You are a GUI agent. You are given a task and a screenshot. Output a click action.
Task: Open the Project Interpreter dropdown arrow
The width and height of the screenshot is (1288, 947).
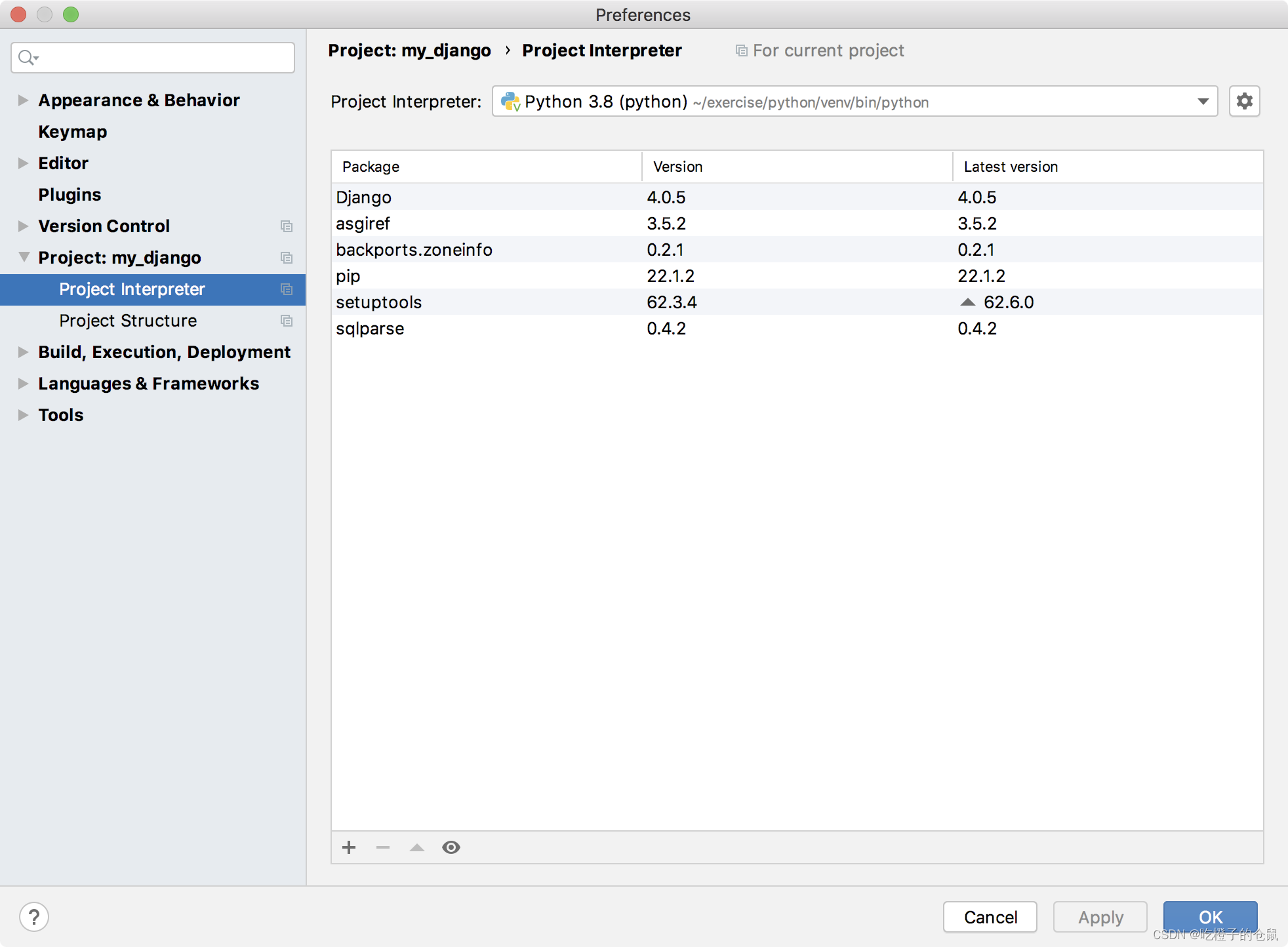1203,102
